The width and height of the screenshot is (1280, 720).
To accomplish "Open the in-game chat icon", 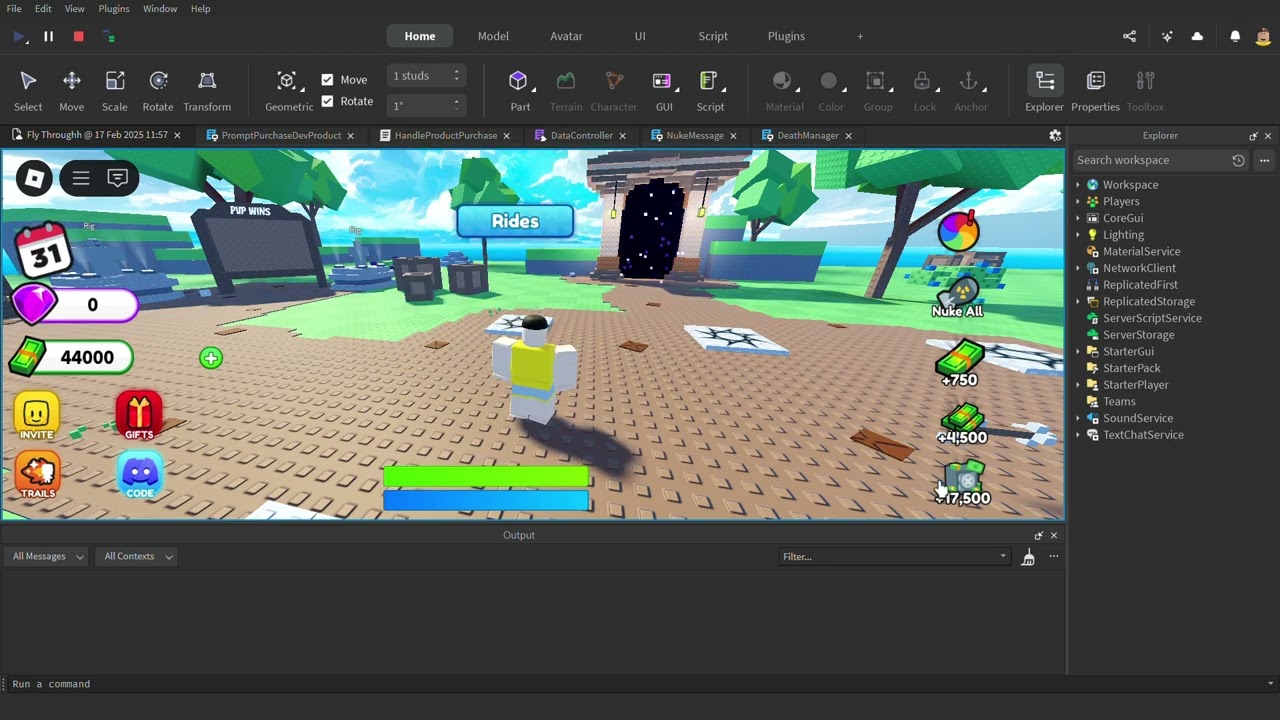I will pyautogui.click(x=118, y=179).
